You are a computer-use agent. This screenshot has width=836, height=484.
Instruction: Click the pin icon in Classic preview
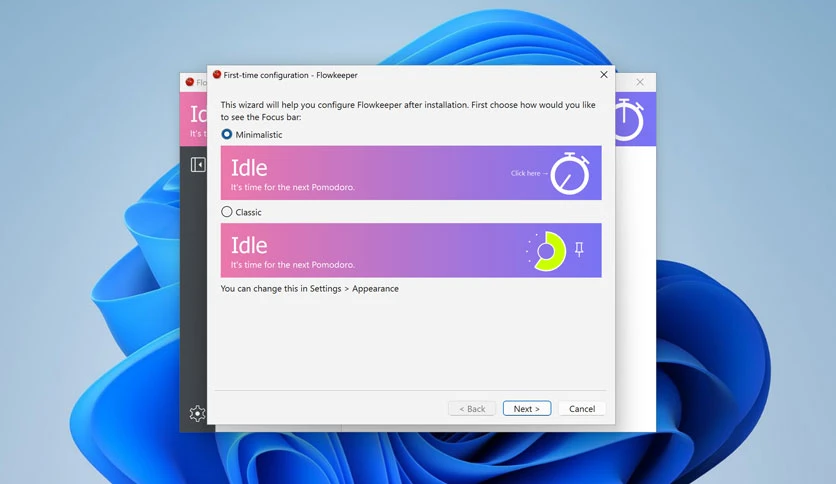[580, 249]
